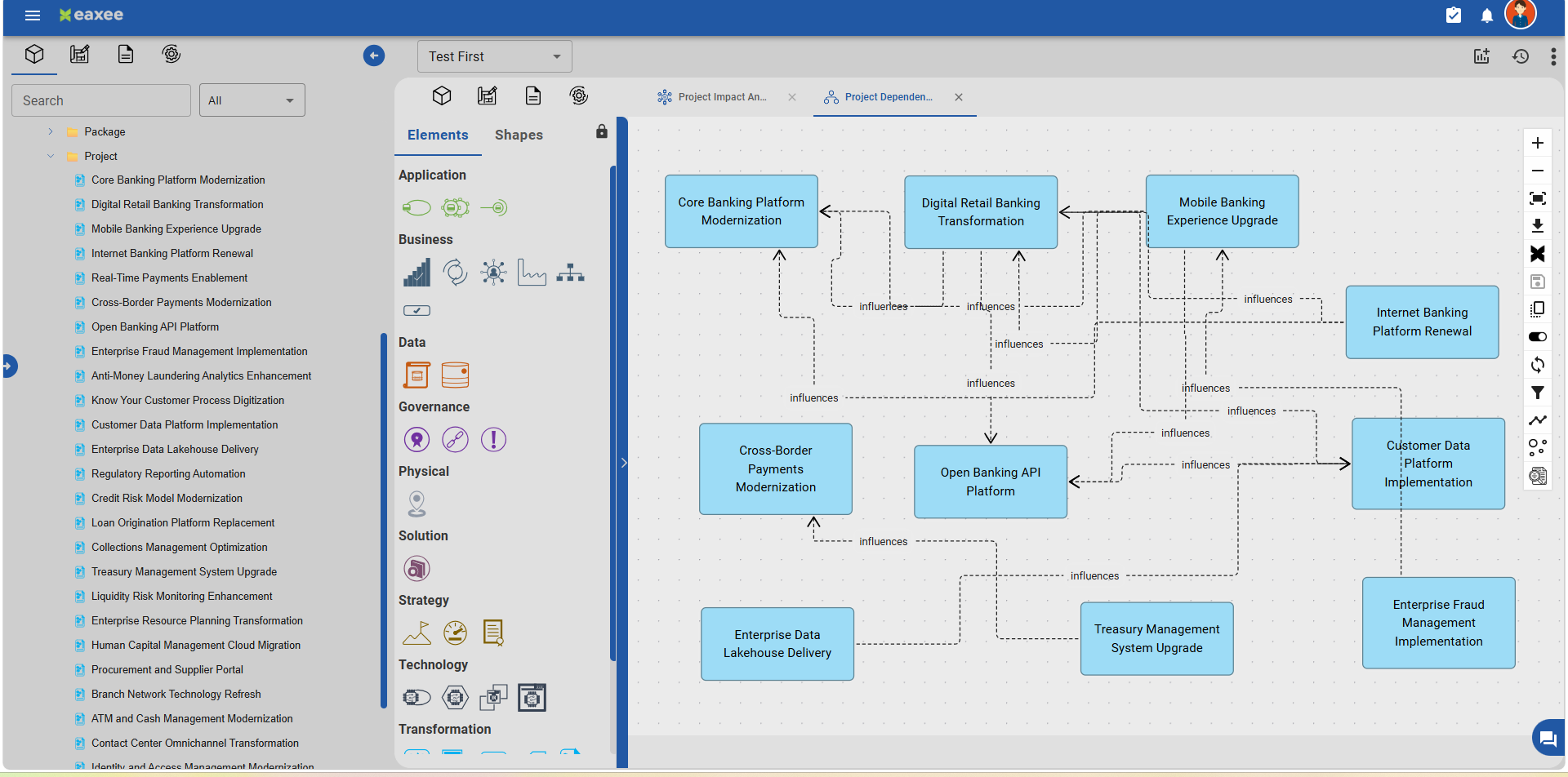Open the user profile avatar
This screenshot has height=777, width=1568.
click(1521, 14)
